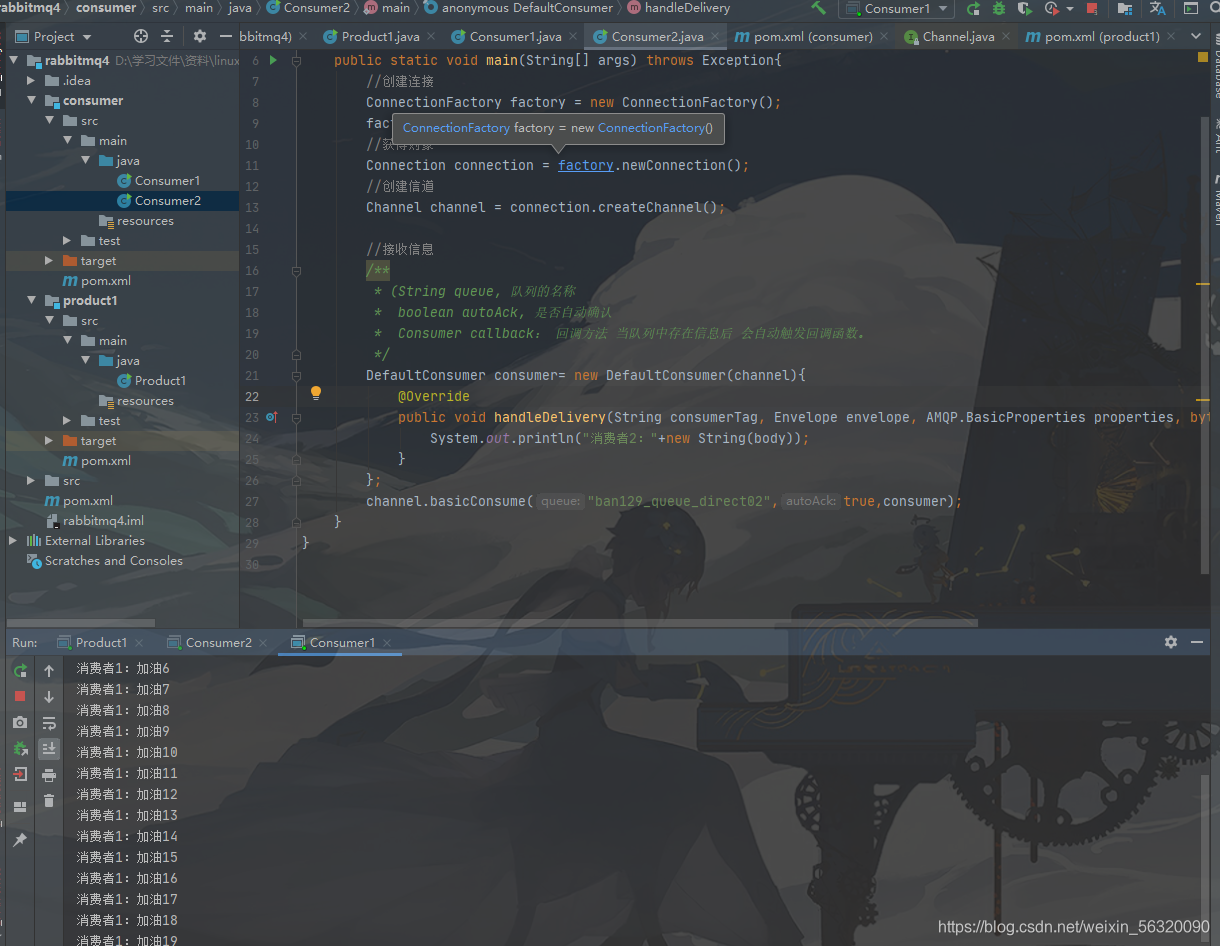The height and width of the screenshot is (946, 1220).
Task: Toggle soft-wrap in console output
Action: click(49, 723)
